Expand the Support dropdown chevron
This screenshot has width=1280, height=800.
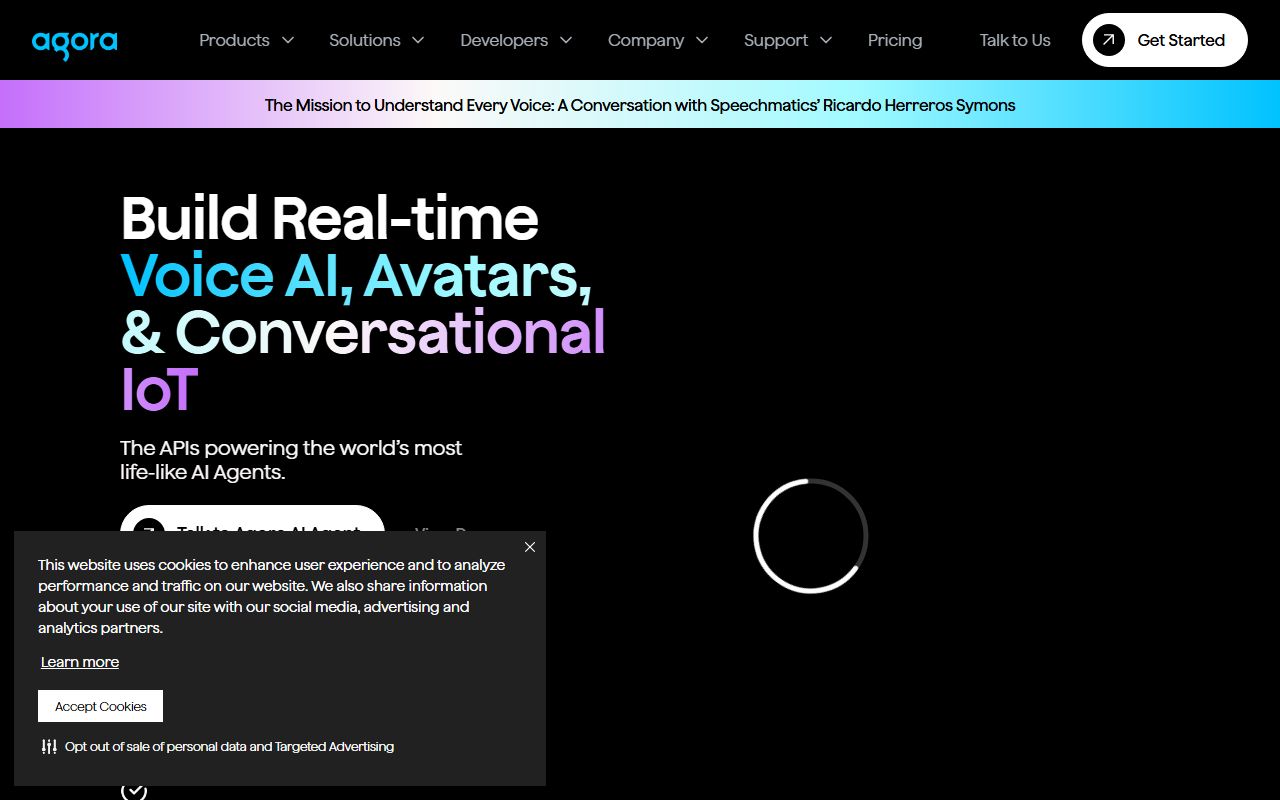tap(826, 40)
